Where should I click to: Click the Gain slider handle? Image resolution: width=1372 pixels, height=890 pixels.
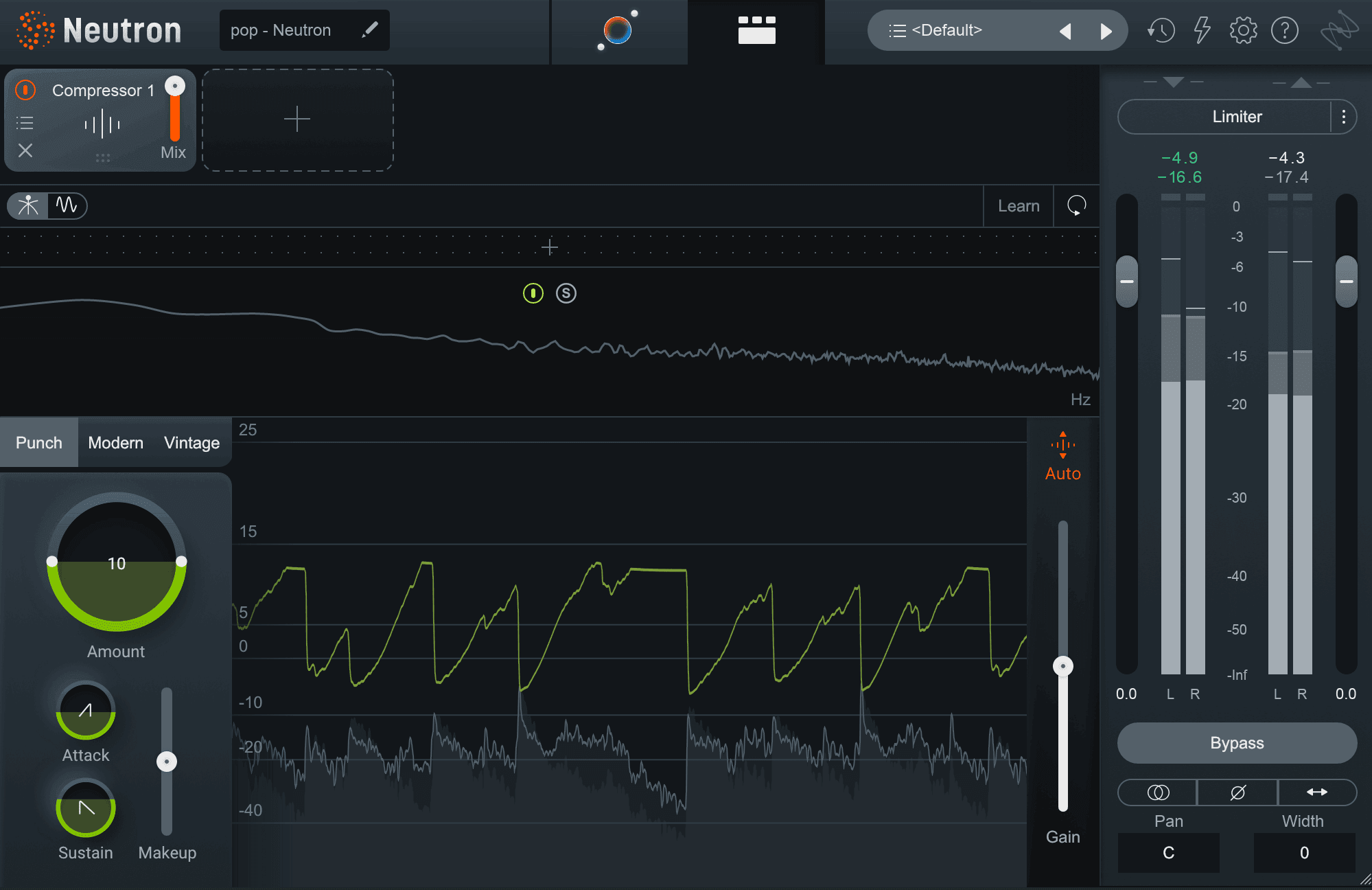click(1063, 666)
